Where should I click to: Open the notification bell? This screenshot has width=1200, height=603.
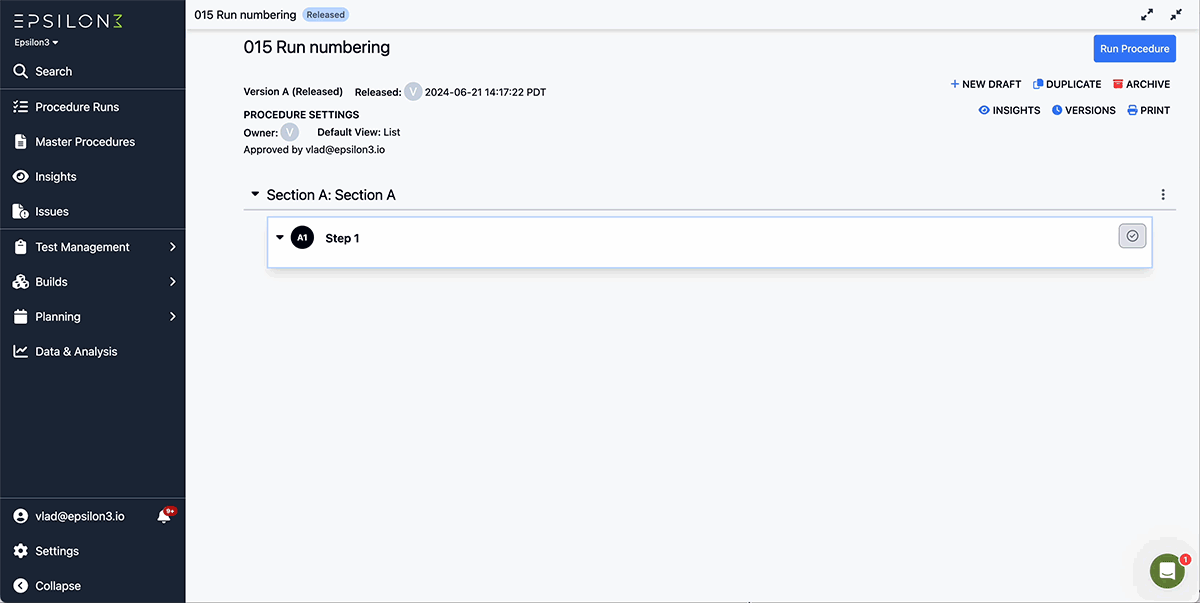click(x=162, y=515)
